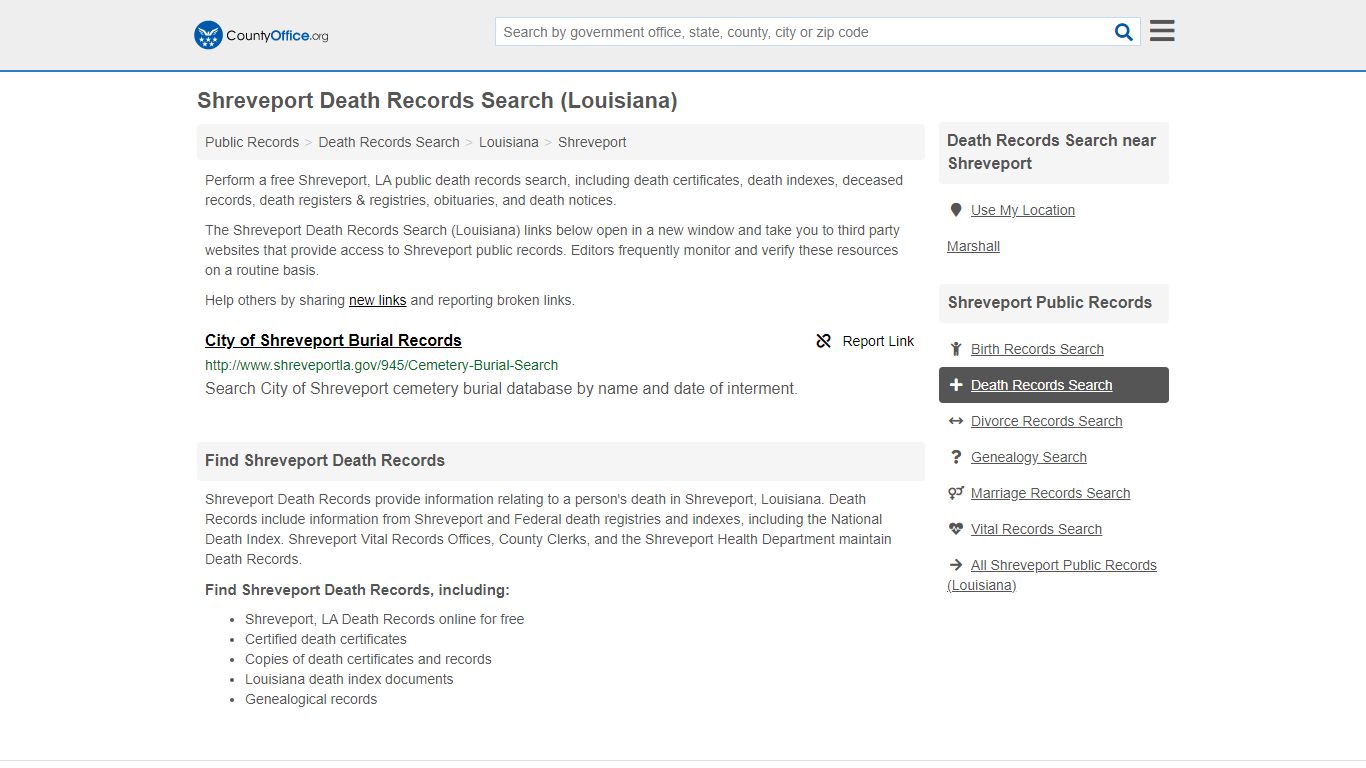
Task: Click the CountyOffice.org eagle logo
Action: tap(208, 35)
